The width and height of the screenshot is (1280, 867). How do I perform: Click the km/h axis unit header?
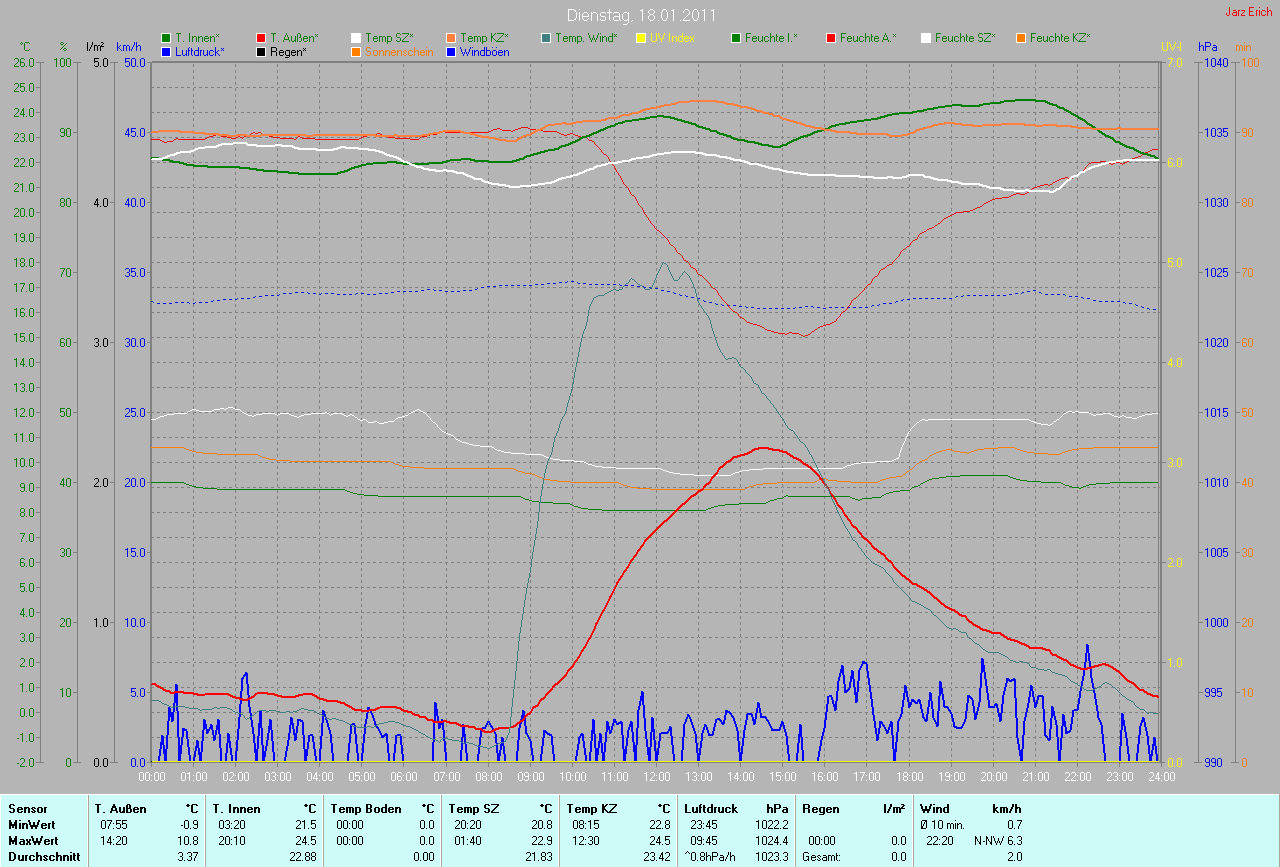point(129,47)
